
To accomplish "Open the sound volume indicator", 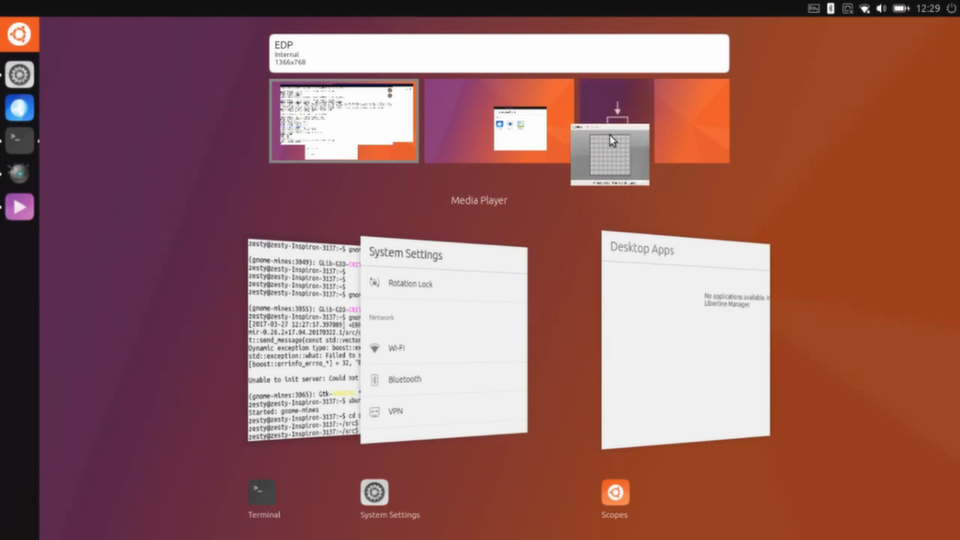I will click(x=881, y=8).
